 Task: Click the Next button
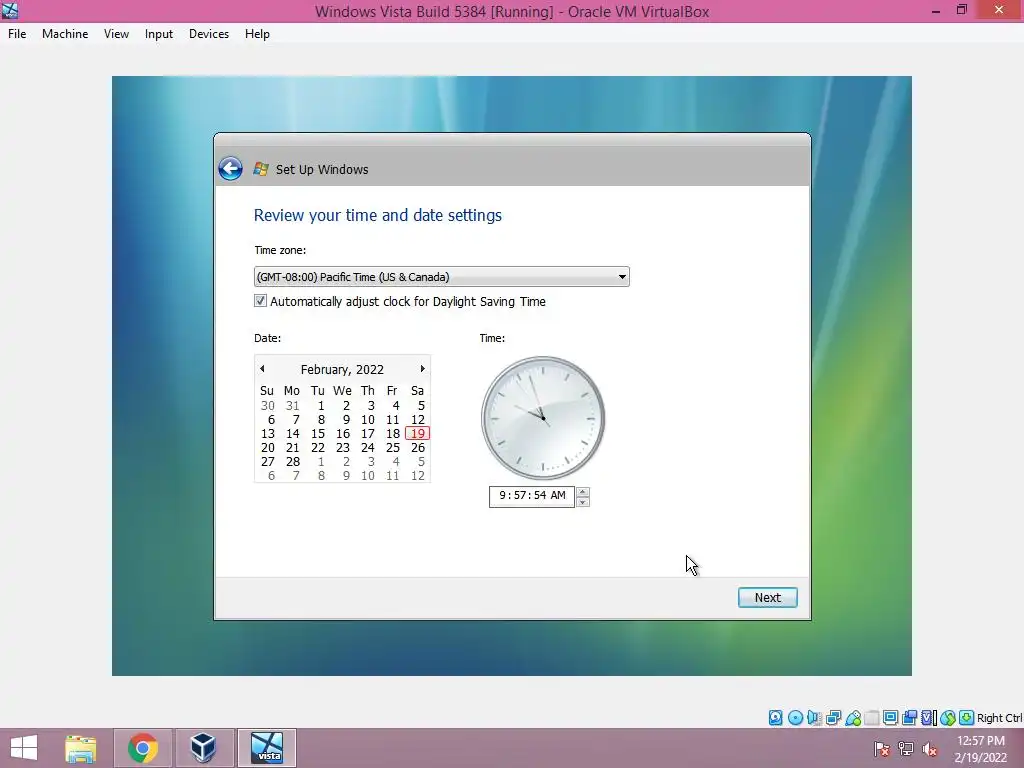coord(767,598)
